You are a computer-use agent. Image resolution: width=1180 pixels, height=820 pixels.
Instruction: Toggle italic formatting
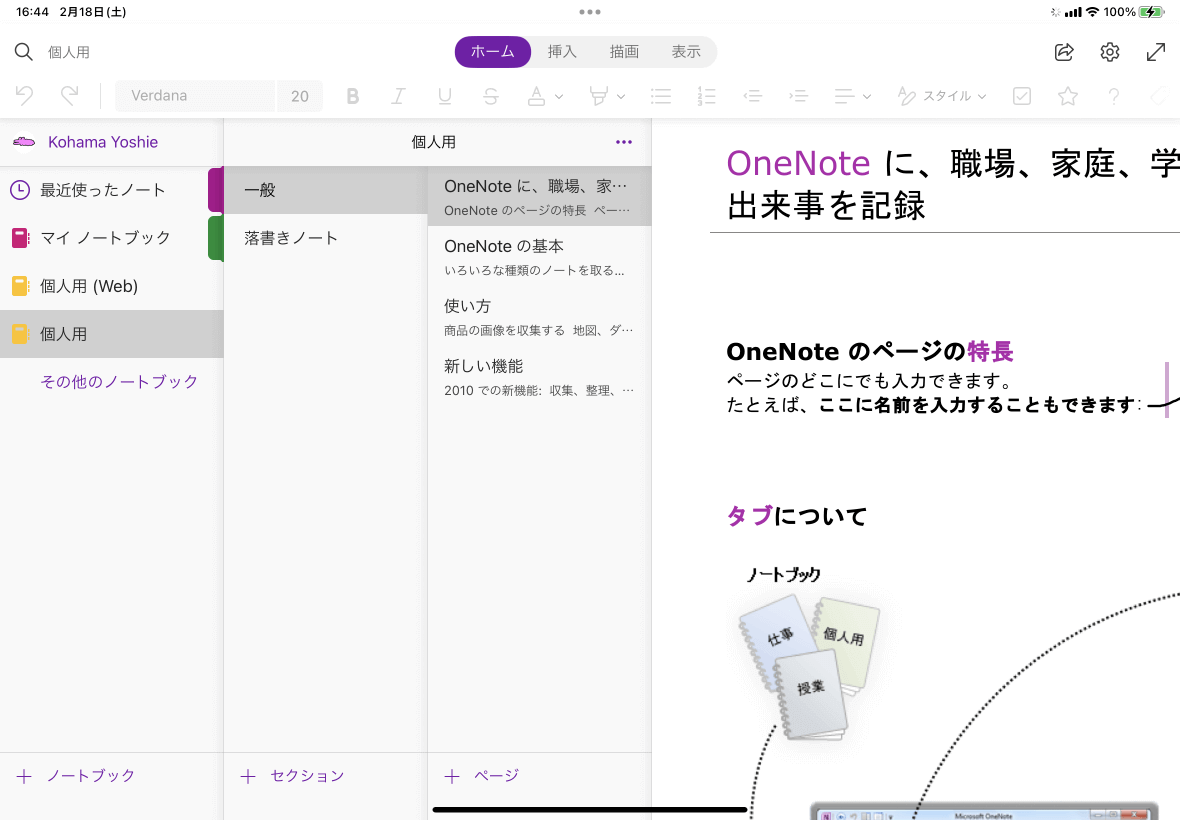pyautogui.click(x=398, y=96)
